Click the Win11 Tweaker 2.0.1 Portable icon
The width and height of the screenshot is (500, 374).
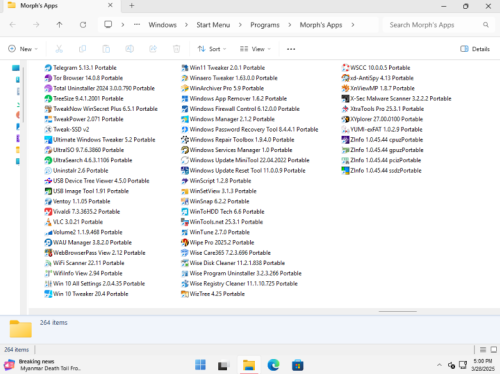pyautogui.click(x=185, y=68)
